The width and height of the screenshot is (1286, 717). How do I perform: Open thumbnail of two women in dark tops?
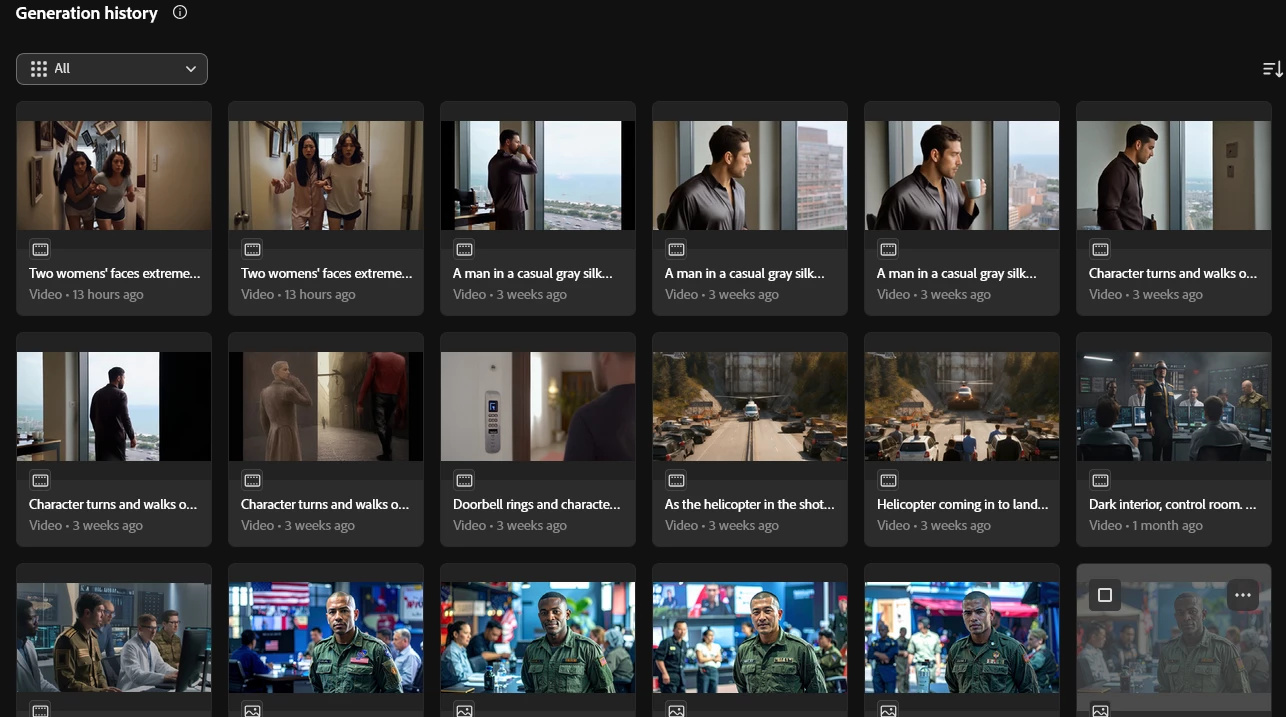pos(114,175)
